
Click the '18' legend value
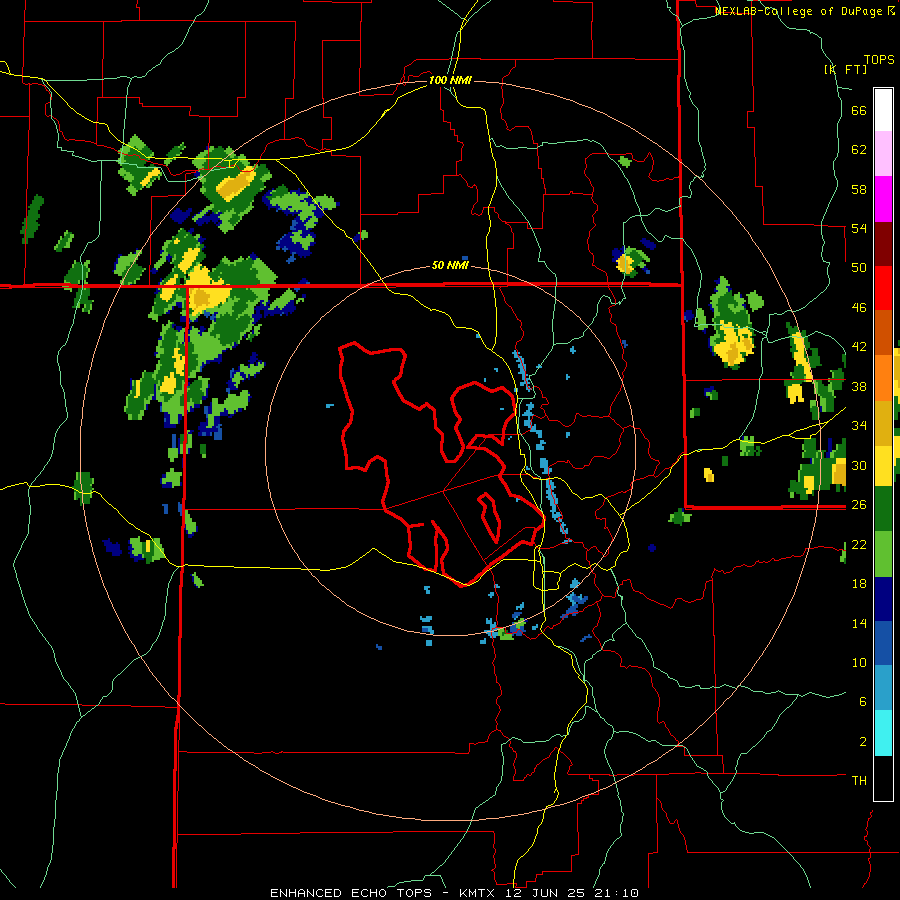859,584
